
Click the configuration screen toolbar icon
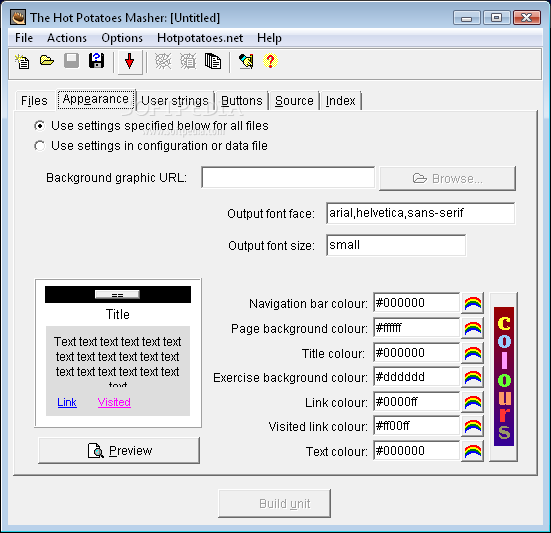click(246, 61)
